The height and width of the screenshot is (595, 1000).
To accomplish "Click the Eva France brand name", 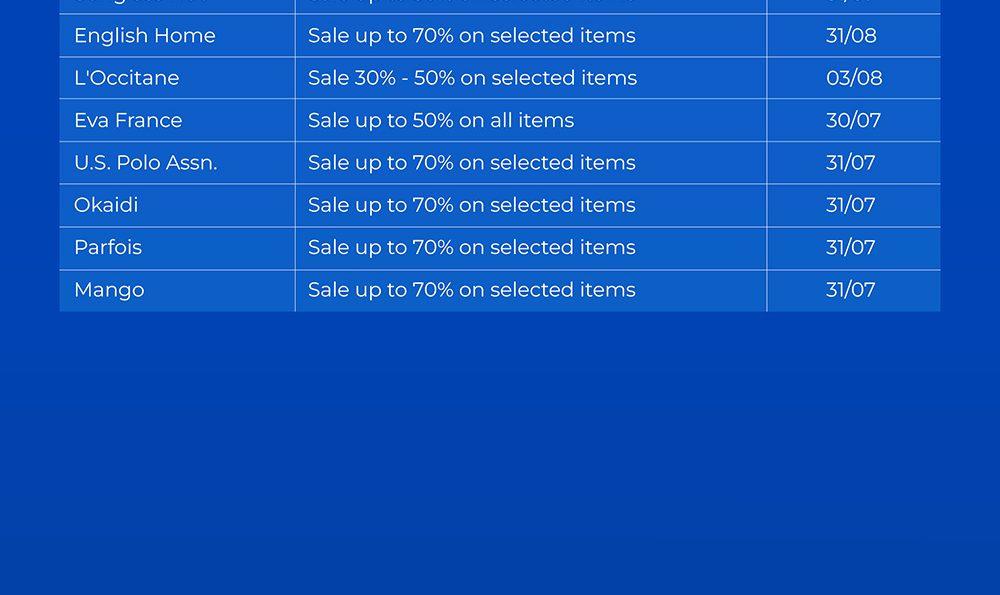I will [x=128, y=121].
